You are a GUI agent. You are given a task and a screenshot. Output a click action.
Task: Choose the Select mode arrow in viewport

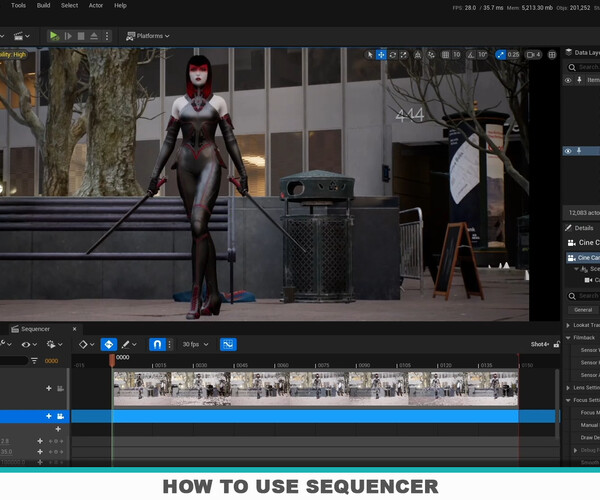[370, 55]
